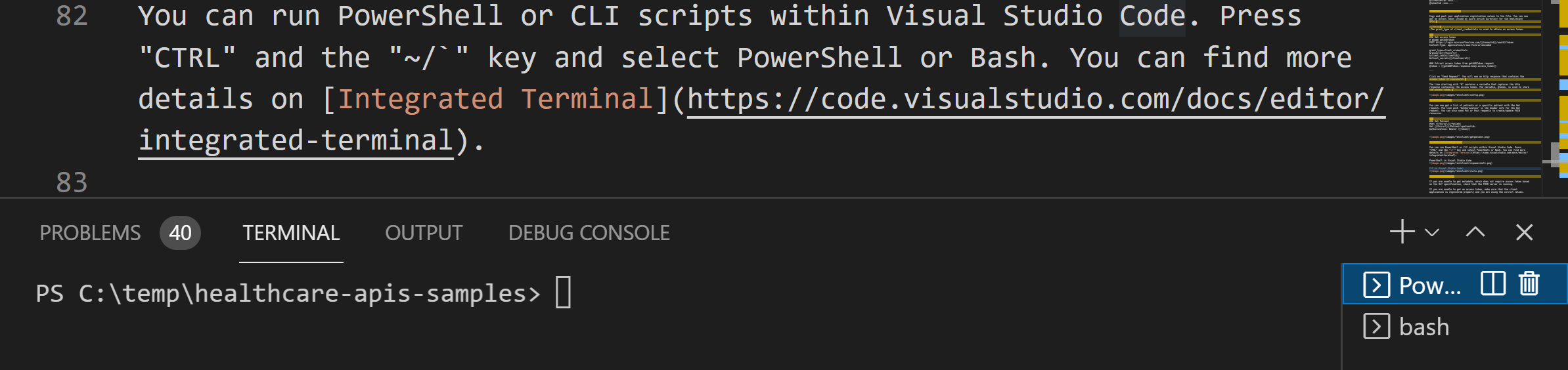Viewport: 1568px width, 370px height.
Task: Focus the terminal prompt input
Action: click(x=563, y=293)
